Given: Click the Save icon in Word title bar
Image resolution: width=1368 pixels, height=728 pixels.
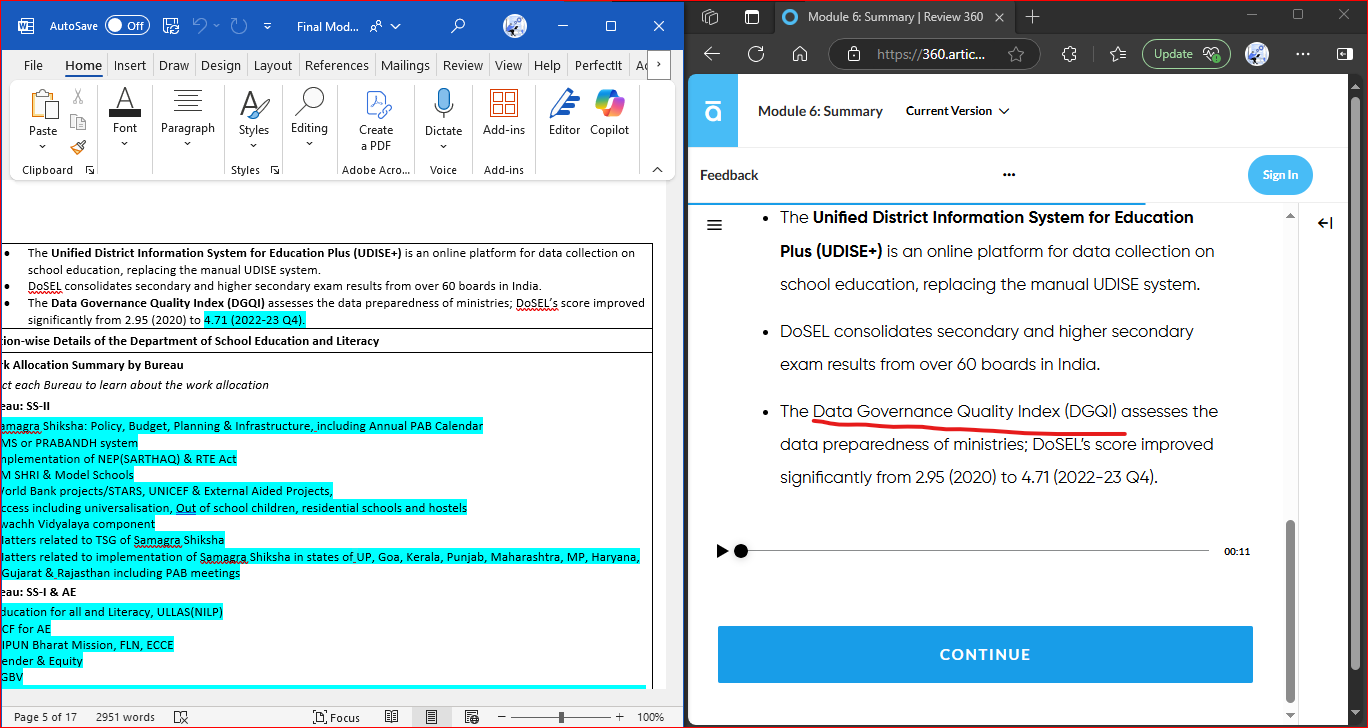Looking at the screenshot, I should [x=171, y=26].
